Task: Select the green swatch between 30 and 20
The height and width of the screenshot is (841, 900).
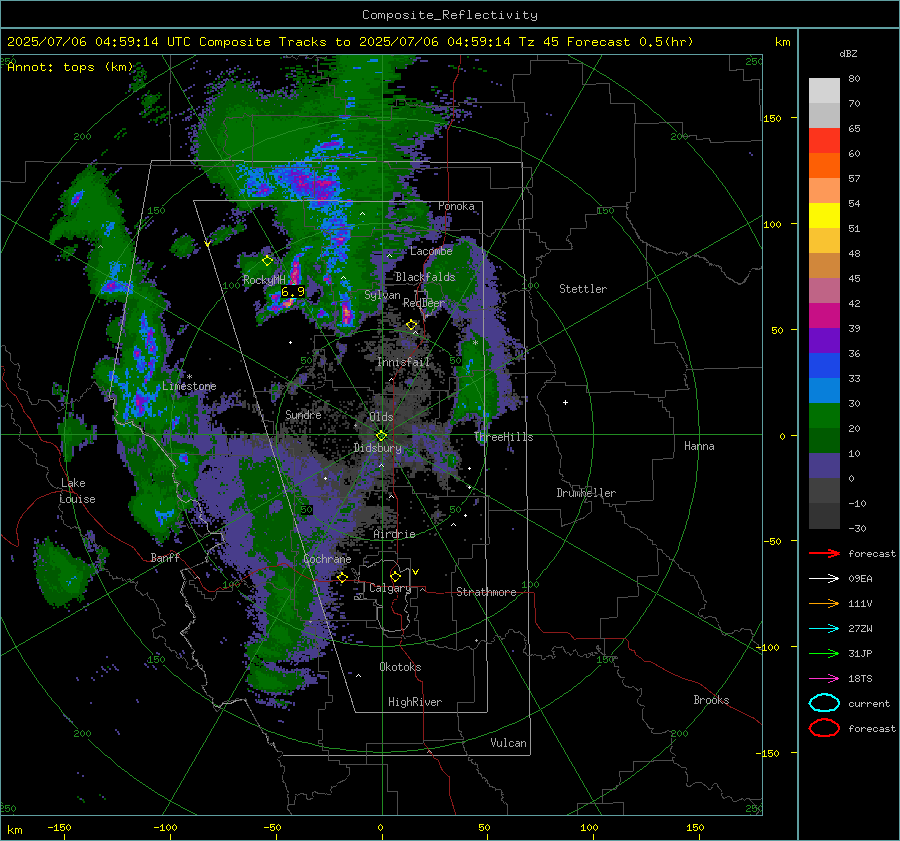Action: (x=824, y=416)
